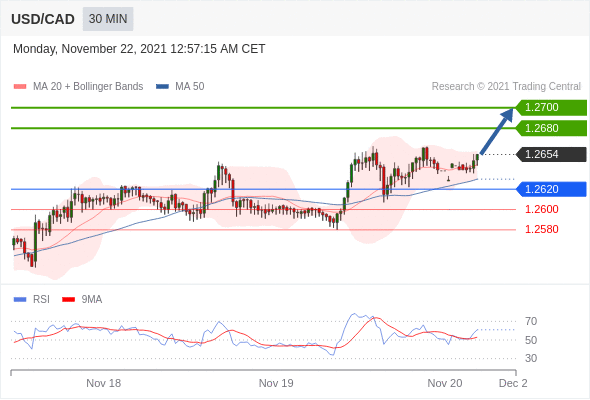Click the USD/CAD pair title
590x400 pixels.
point(43,19)
